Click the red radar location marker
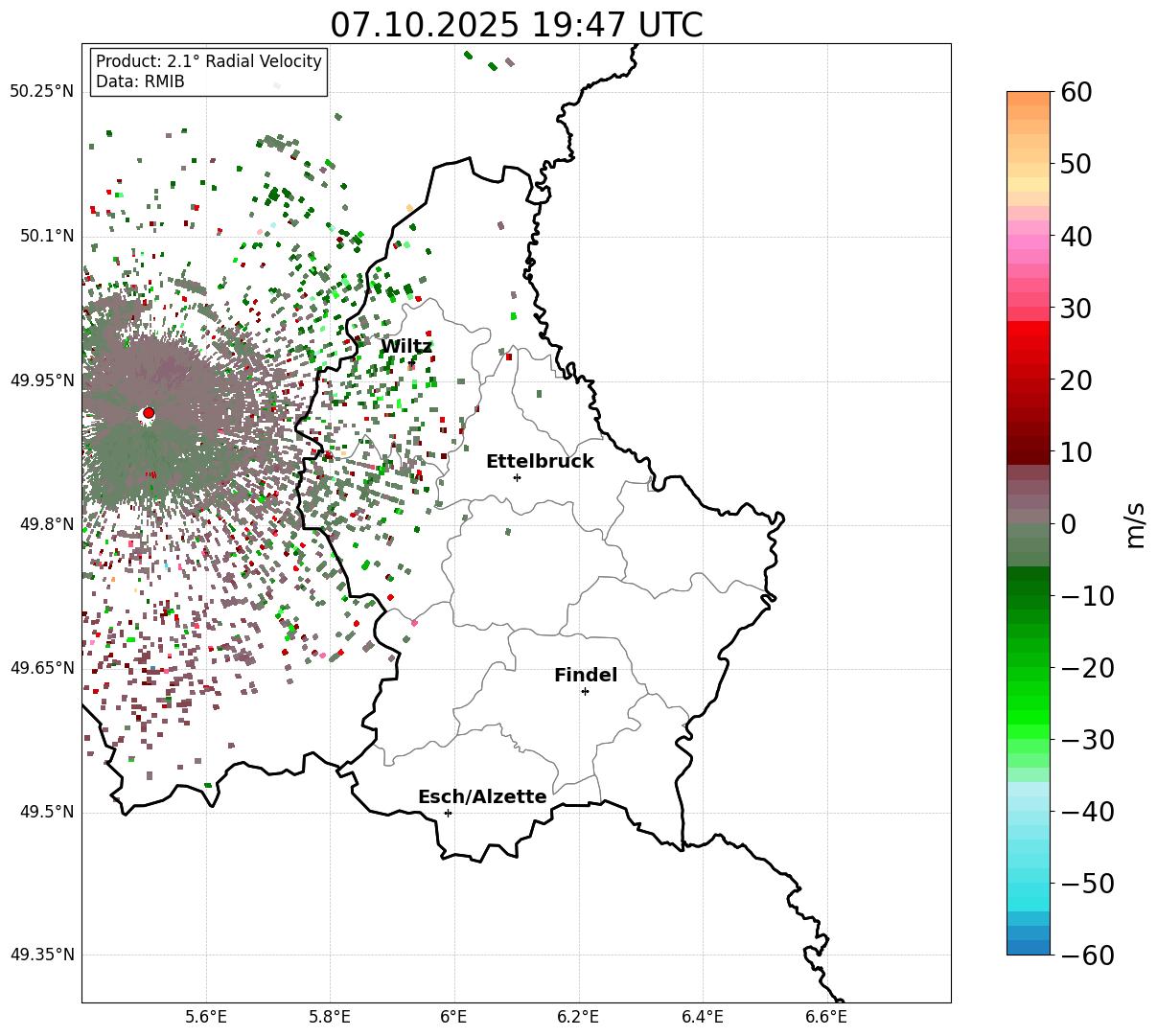Screen dimensions: 1157x1036 (x=149, y=413)
